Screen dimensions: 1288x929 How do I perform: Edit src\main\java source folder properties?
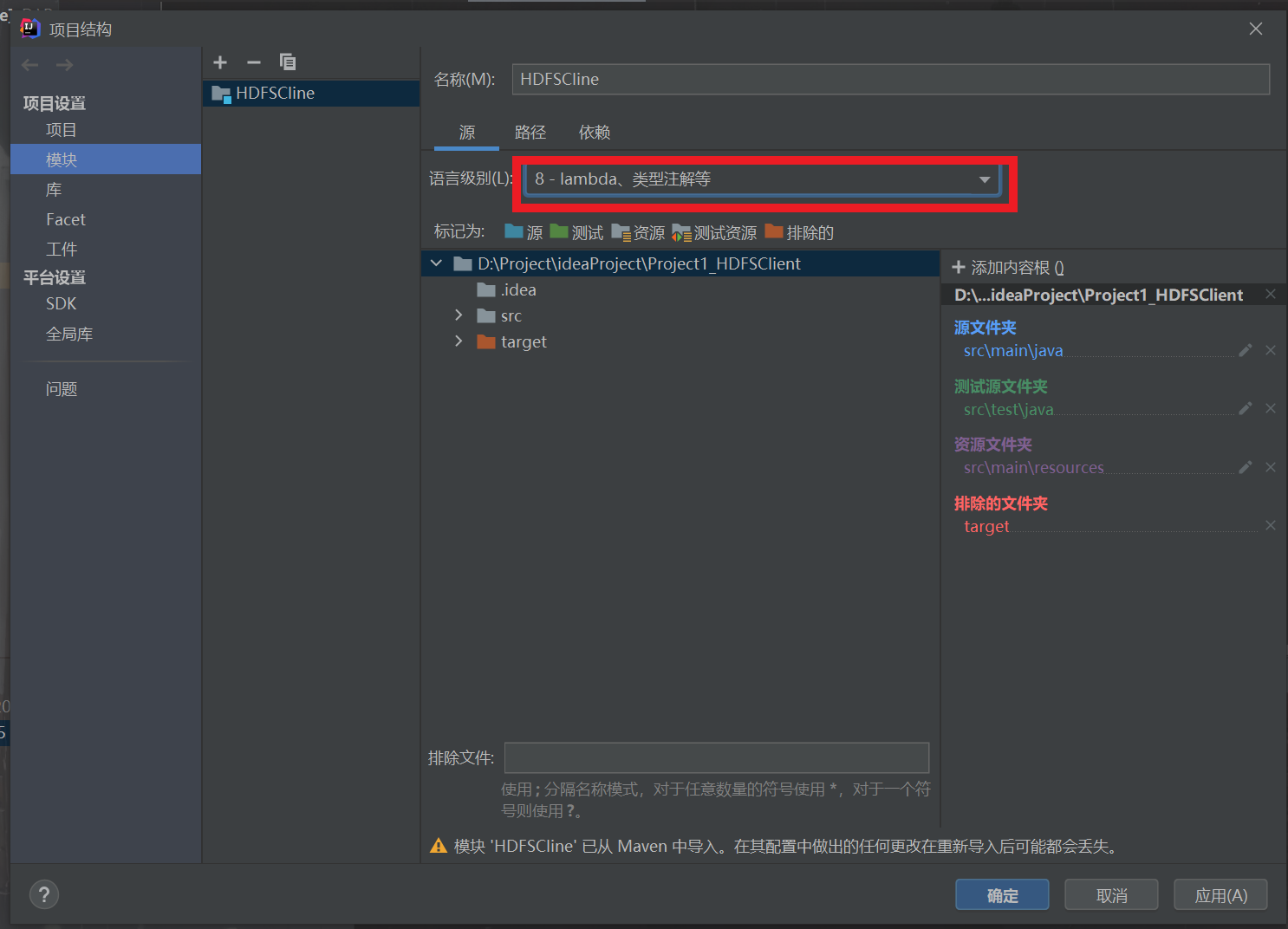(x=1246, y=350)
